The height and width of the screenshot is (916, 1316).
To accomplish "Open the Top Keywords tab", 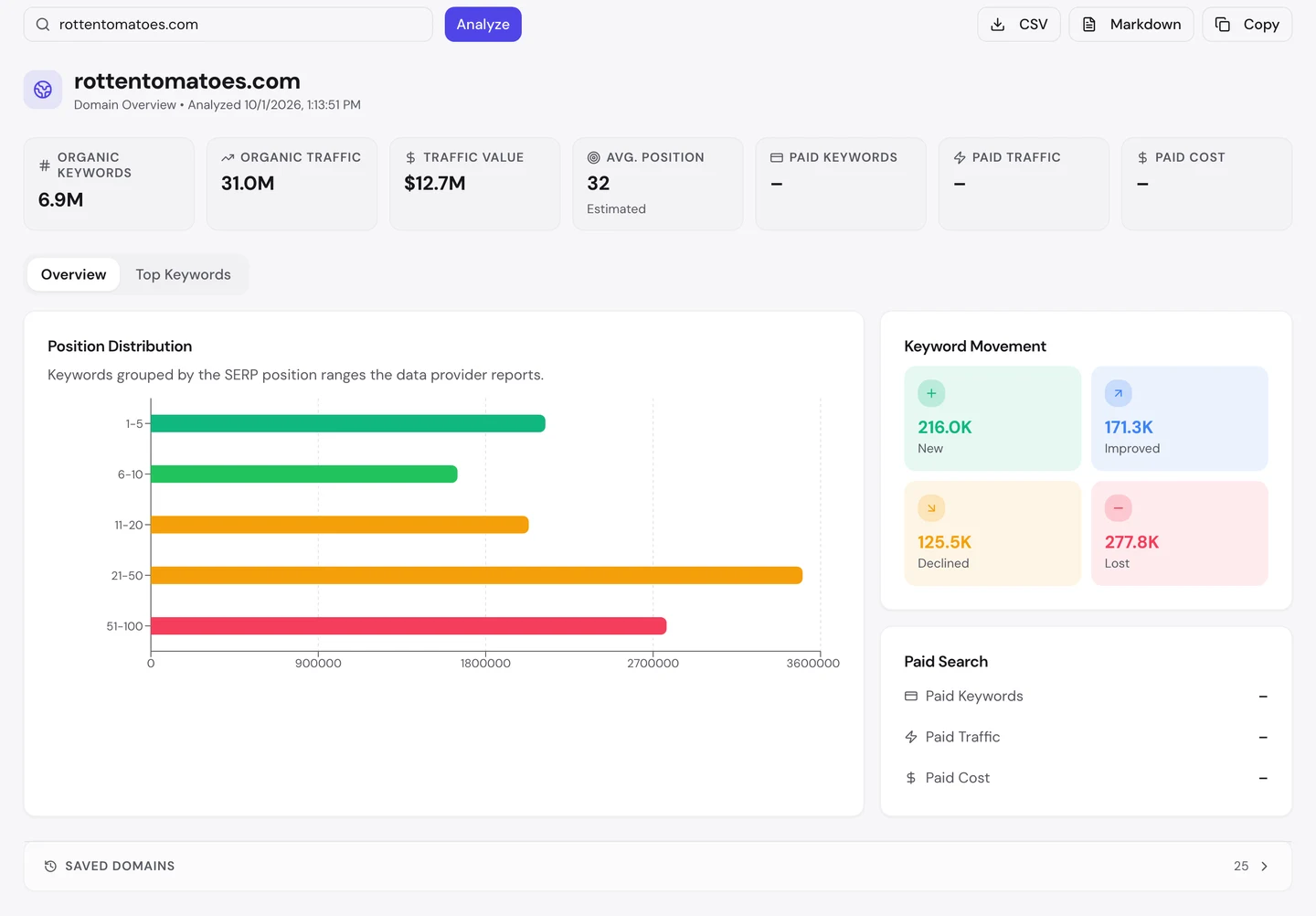I will 184,274.
